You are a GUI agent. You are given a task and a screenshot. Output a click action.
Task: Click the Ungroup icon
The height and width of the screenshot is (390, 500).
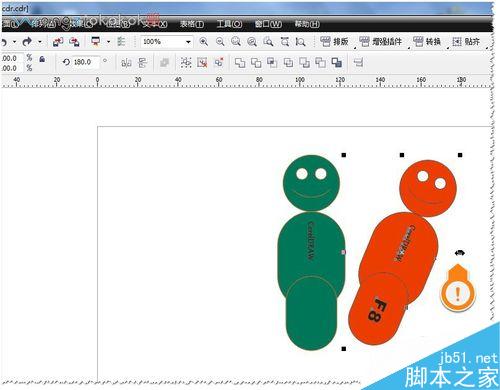tap(202, 63)
